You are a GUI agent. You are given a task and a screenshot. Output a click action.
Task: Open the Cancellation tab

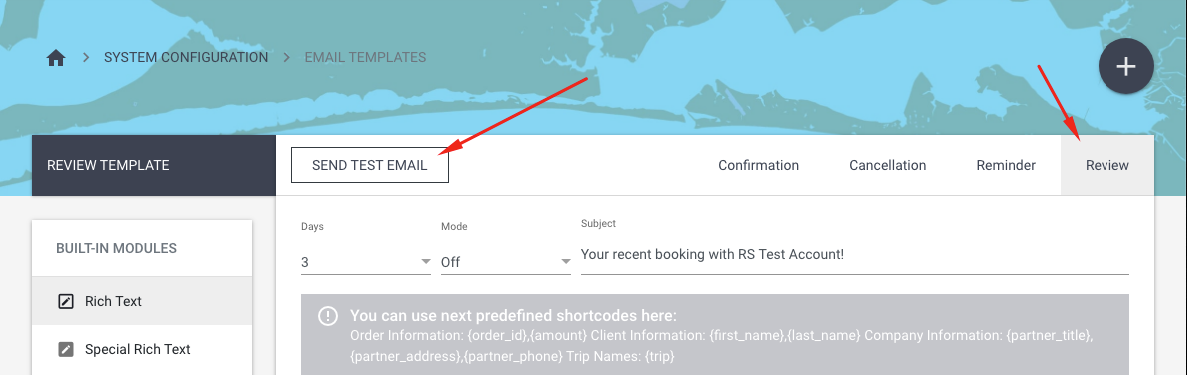click(887, 165)
